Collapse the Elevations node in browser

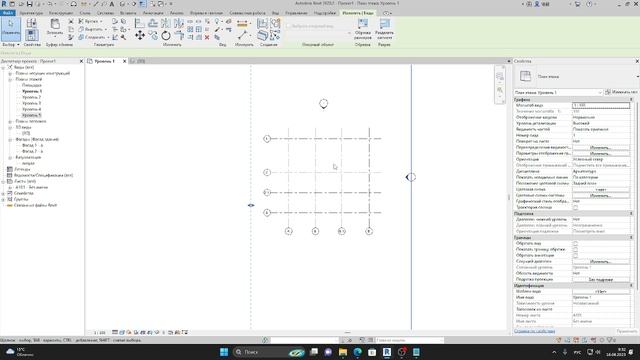pos(10,139)
